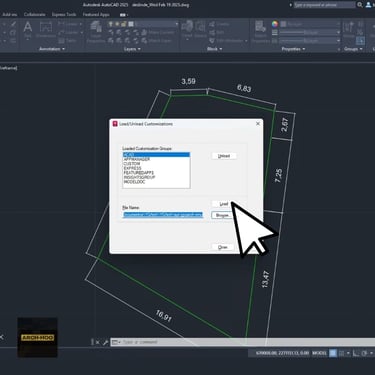
Task: Click the Close button in the dialog
Action: tap(223, 247)
